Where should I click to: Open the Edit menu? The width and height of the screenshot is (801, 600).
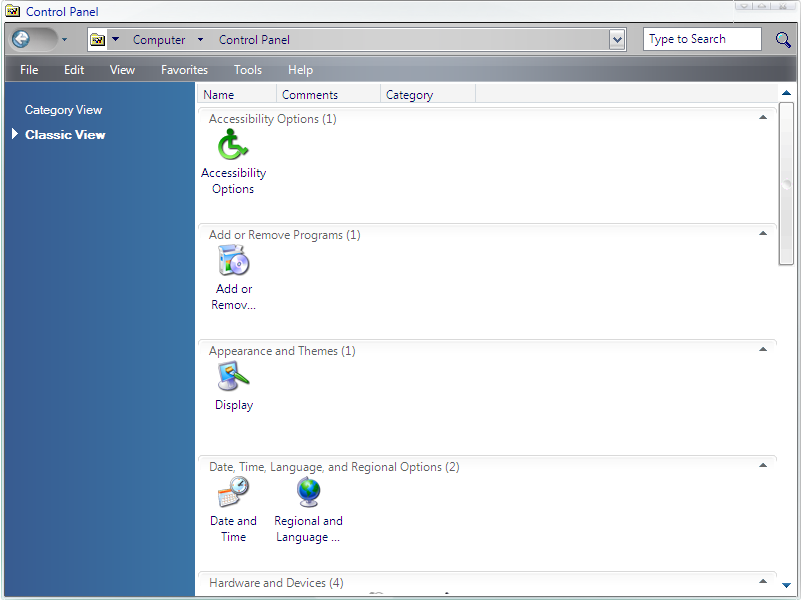click(x=74, y=70)
